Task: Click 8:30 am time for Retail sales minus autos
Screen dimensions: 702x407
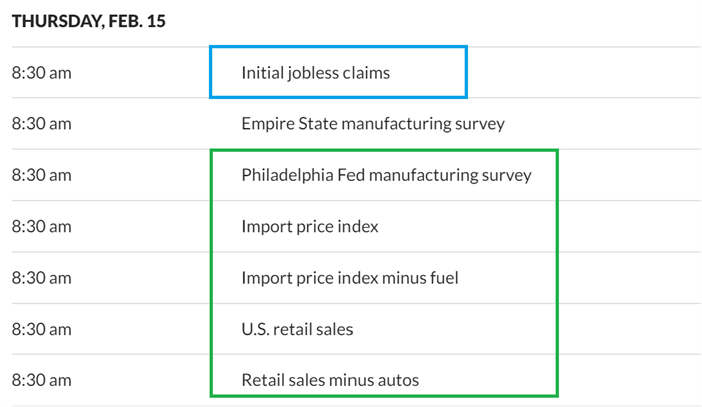Action: pos(42,380)
